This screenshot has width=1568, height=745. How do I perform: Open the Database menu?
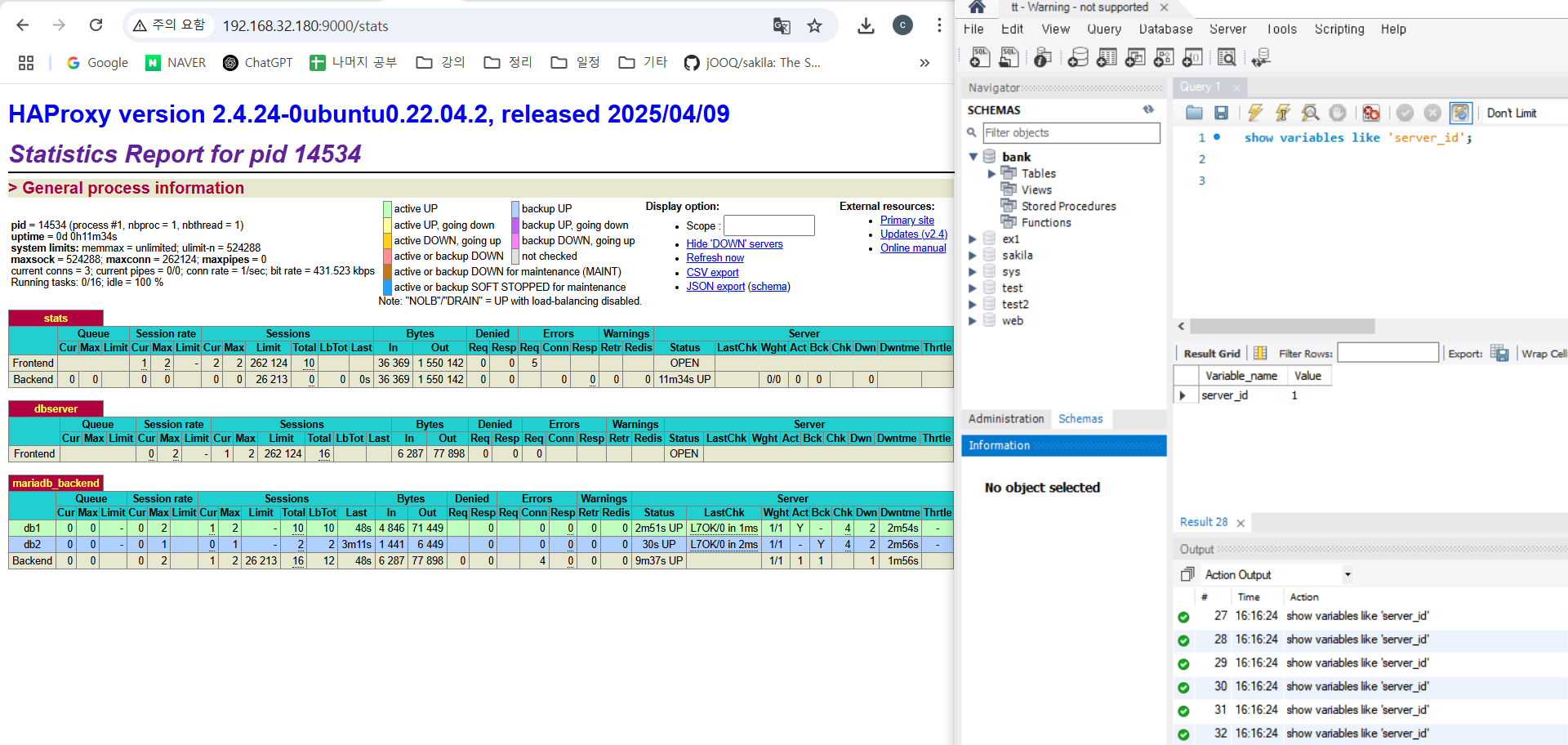coord(1165,29)
